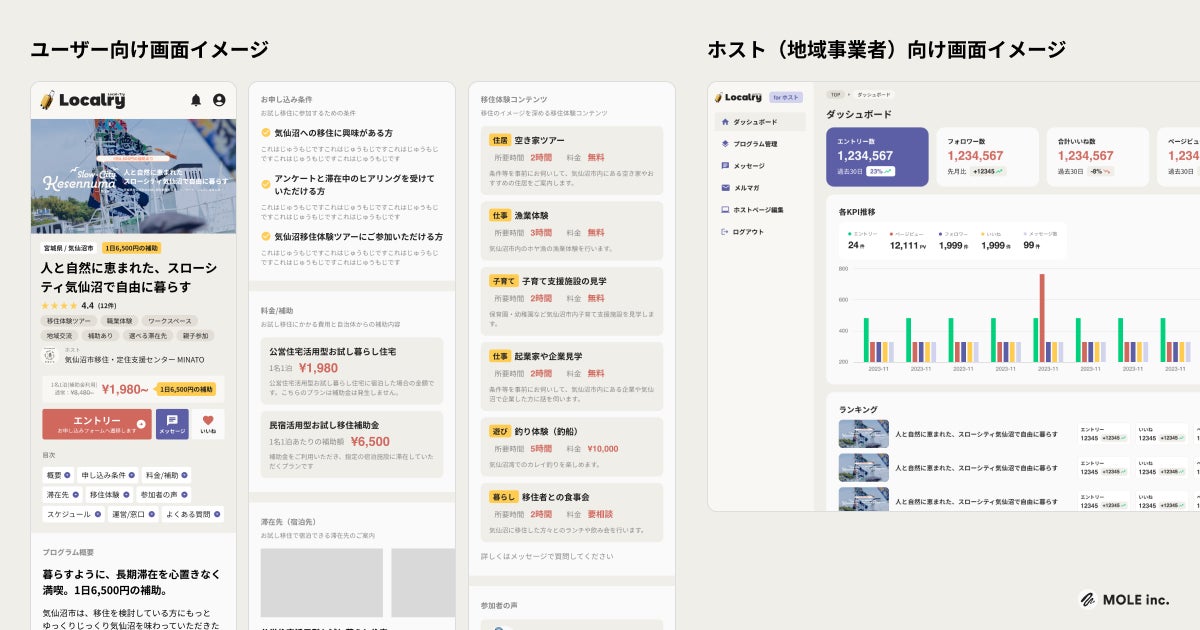Toggle the red ページビュー chart legend

[x=907, y=234]
